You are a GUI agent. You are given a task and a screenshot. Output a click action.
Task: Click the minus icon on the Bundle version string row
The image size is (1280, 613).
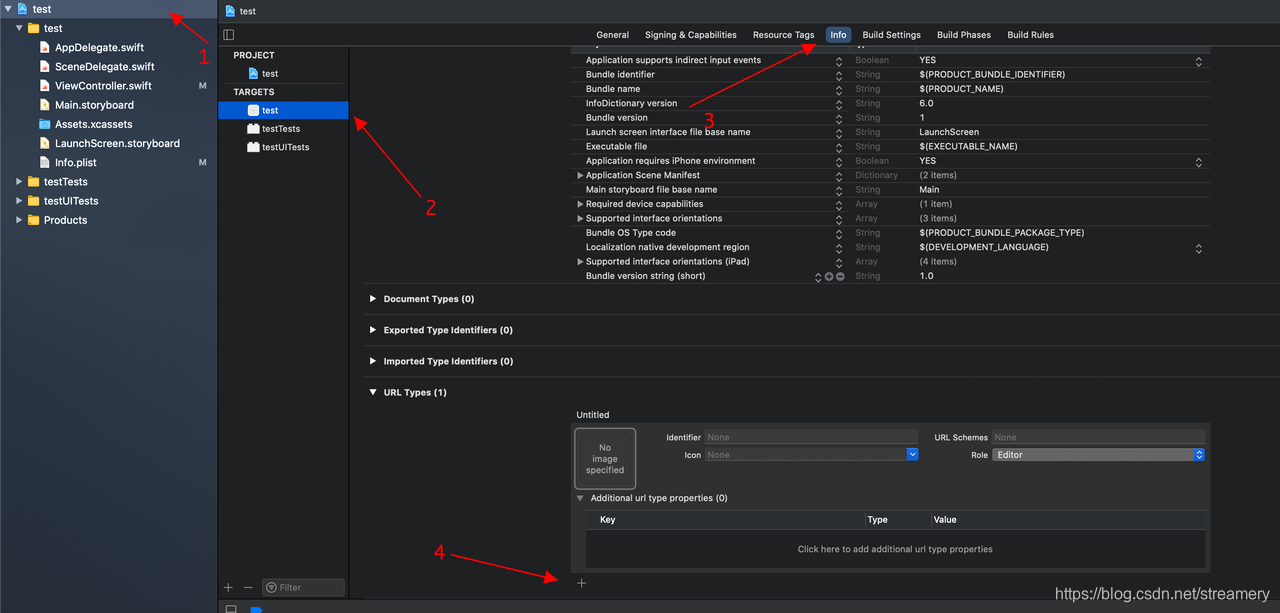840,276
